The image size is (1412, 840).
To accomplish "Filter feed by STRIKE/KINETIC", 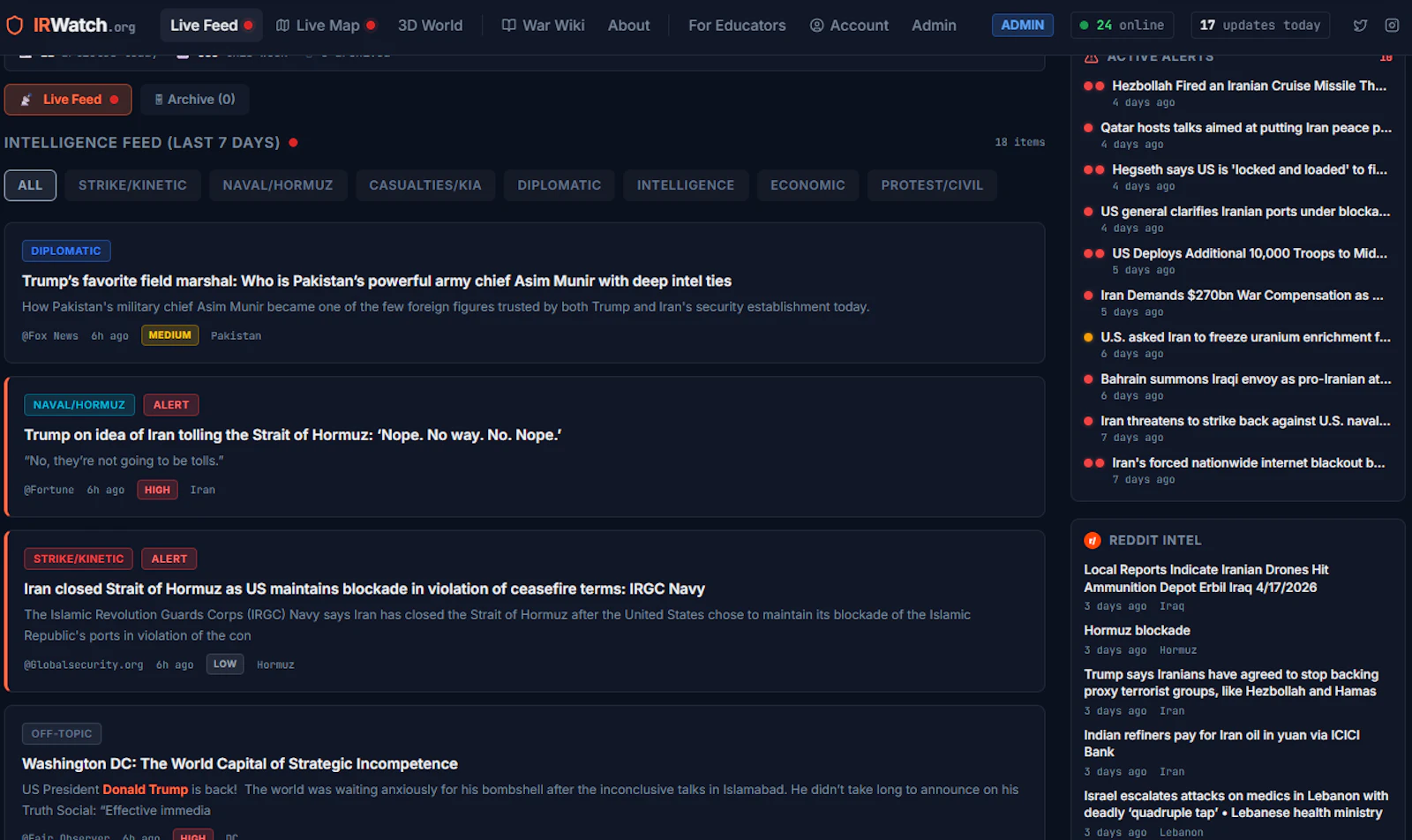I will (132, 185).
